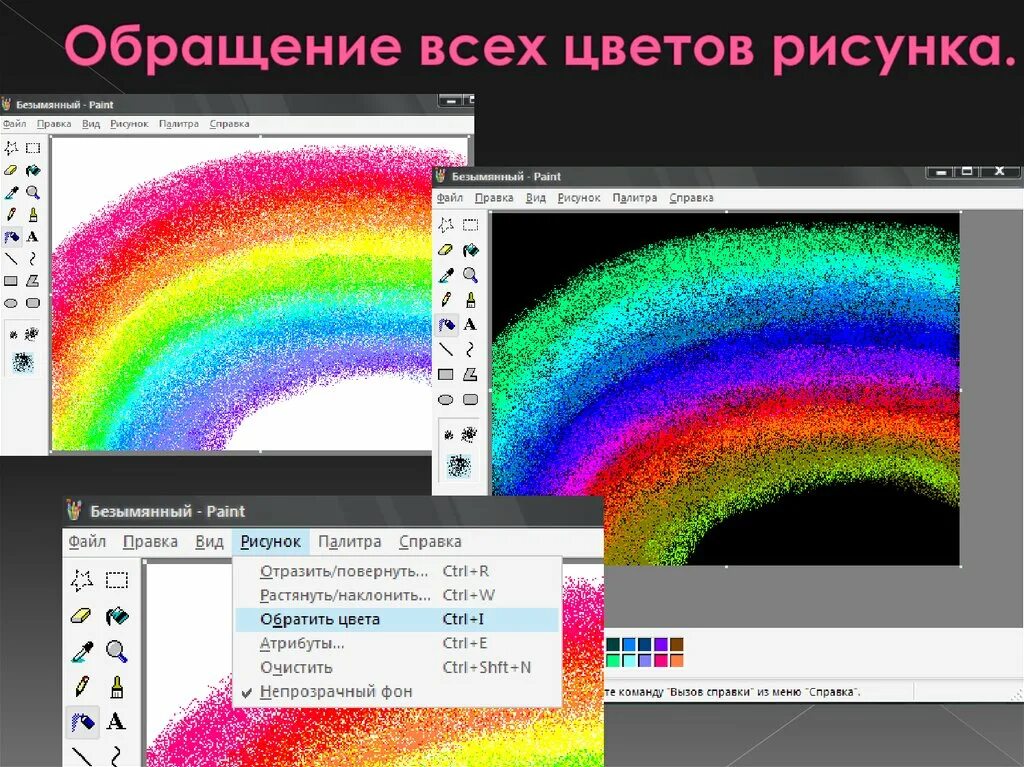Choose Очистить in the Рисунок menu
Viewport: 1024px width, 767px height.
(397, 668)
